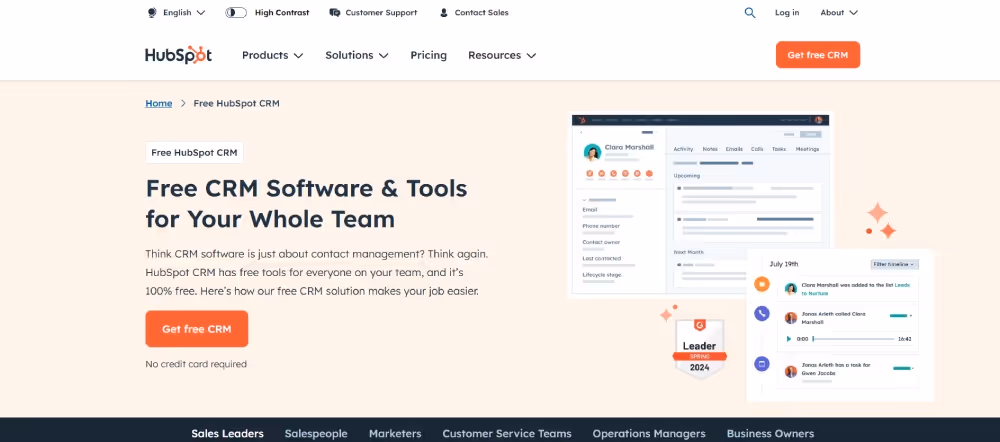Screen dimensions: 1000x442
Task: Click the Customer Support link
Action: pos(381,12)
